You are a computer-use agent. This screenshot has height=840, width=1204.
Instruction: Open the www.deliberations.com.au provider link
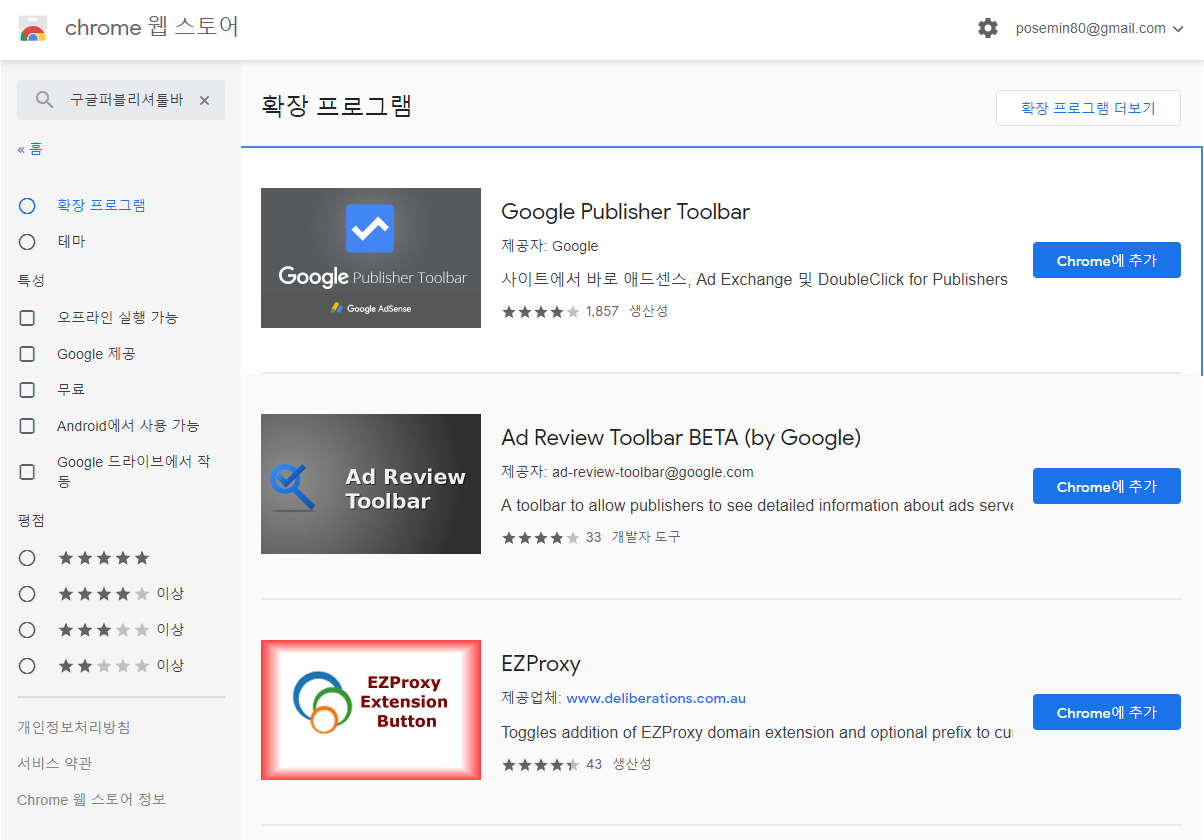656,698
